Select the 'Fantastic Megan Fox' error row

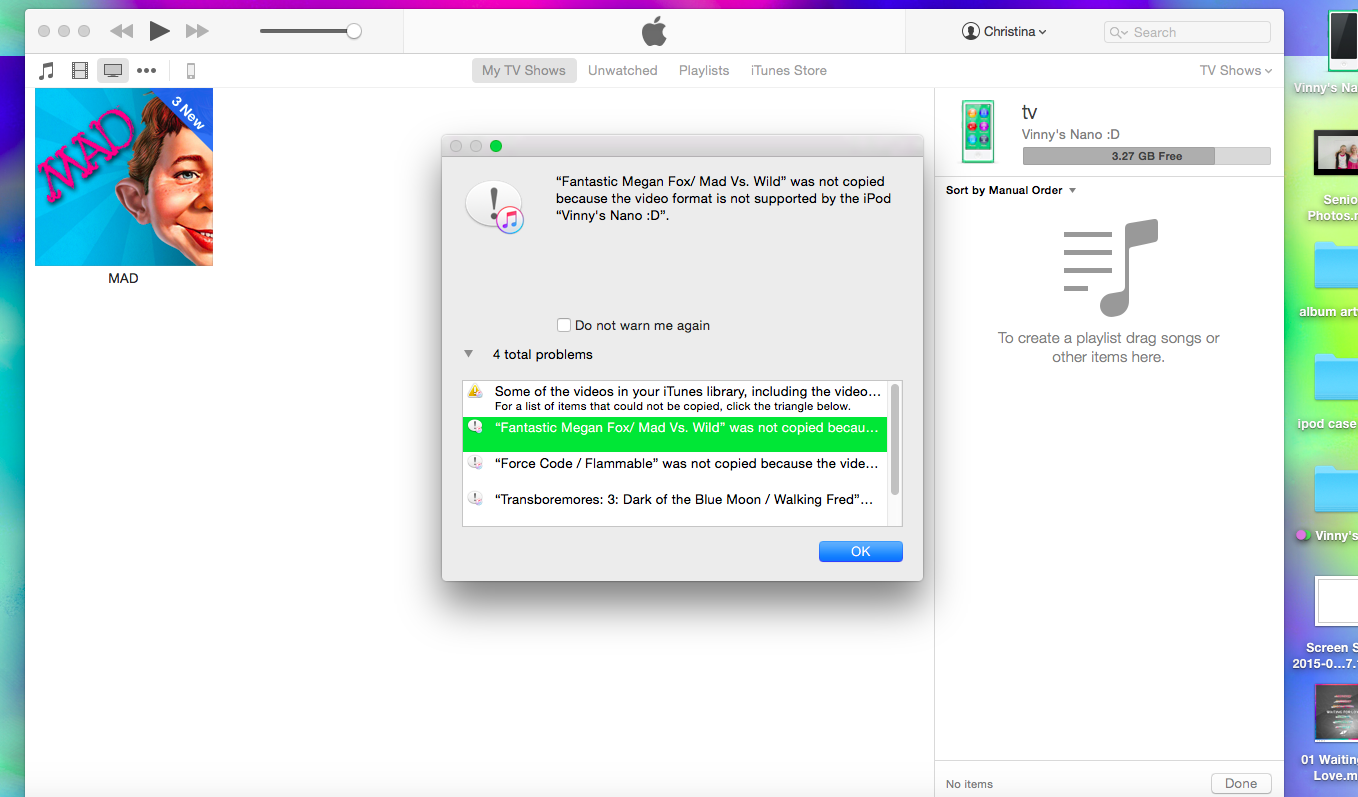[675, 434]
